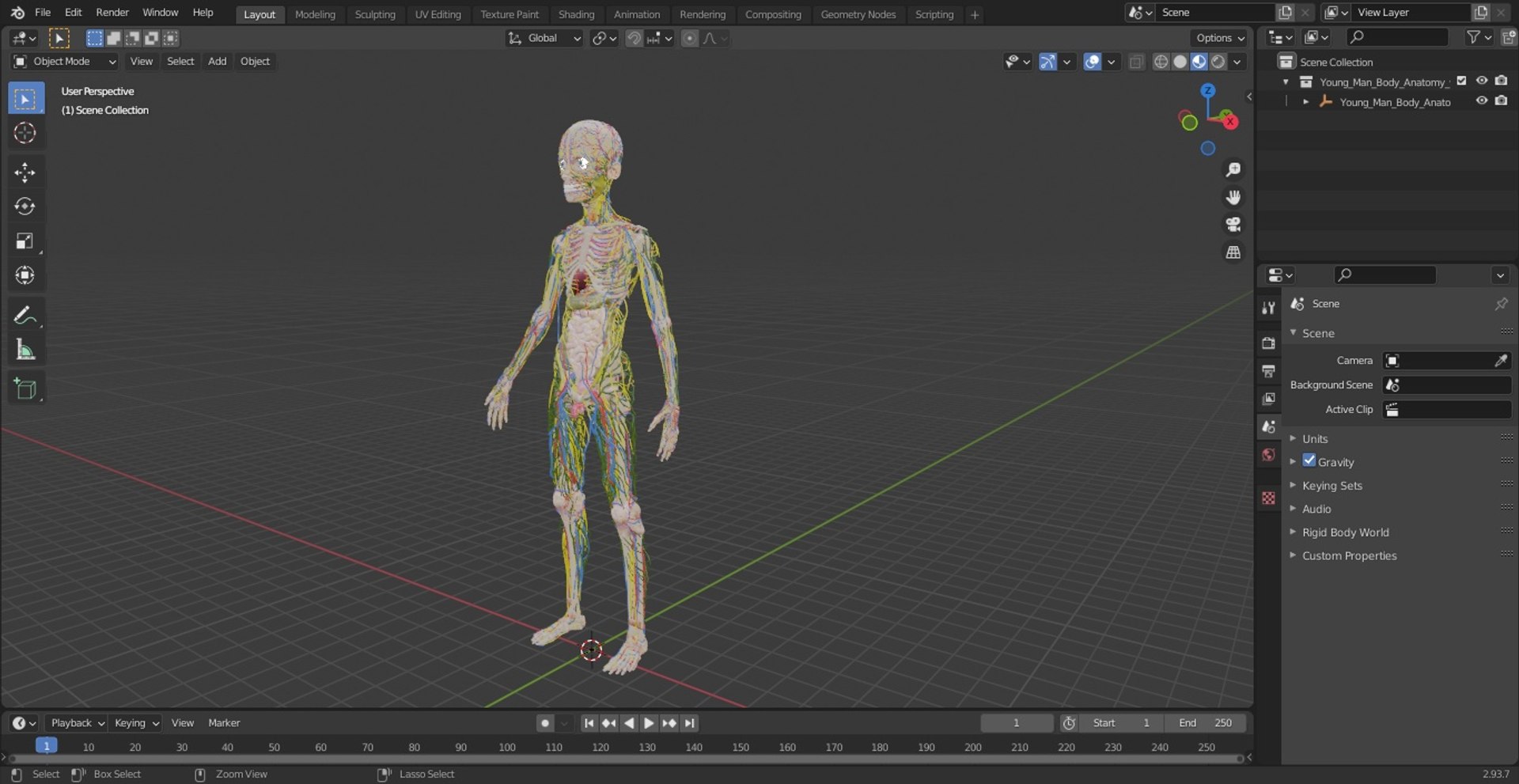Activate the Select Box tool
The image size is (1519, 784).
point(25,99)
